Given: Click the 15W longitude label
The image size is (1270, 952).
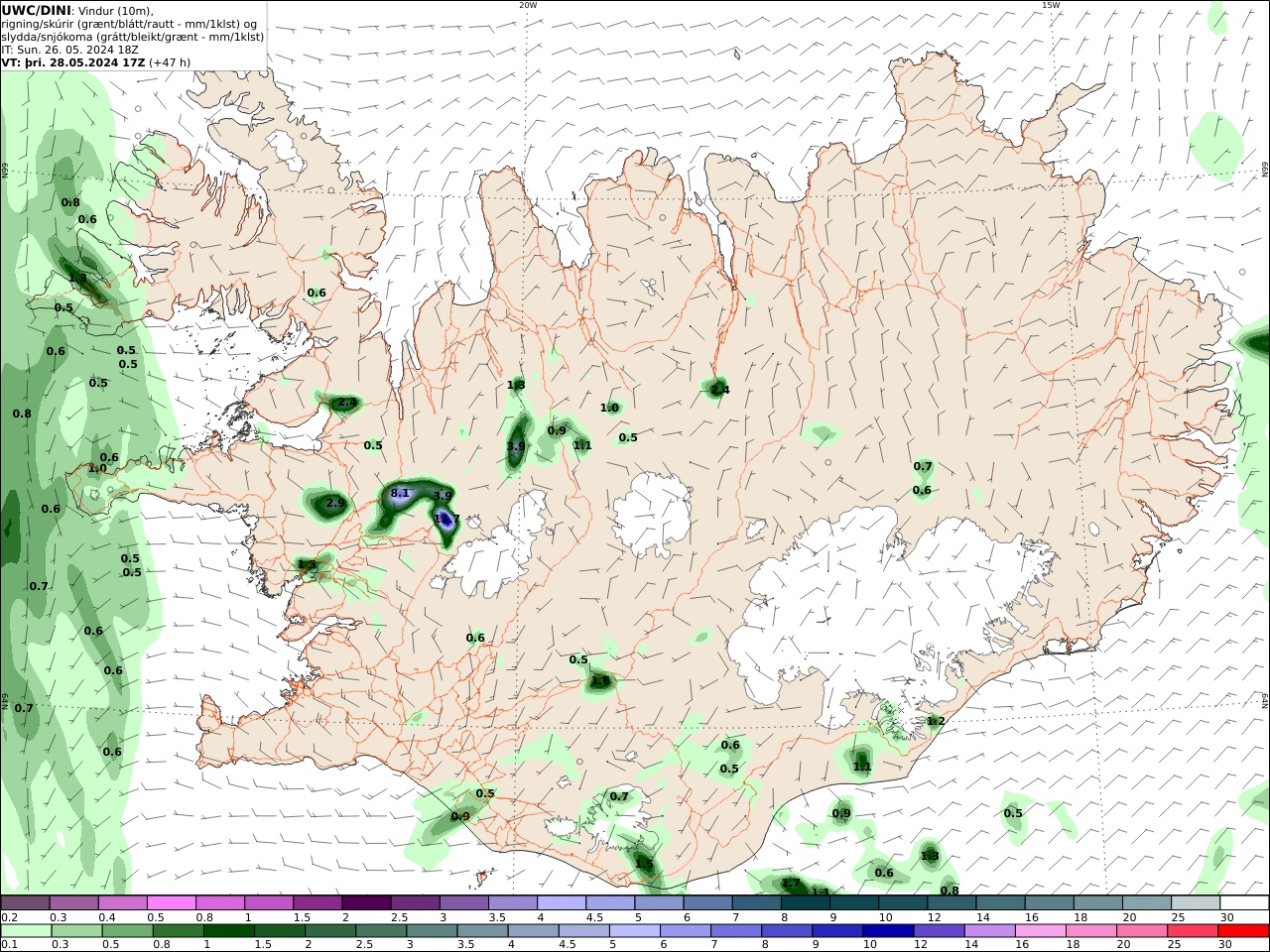Looking at the screenshot, I should coord(1051,5).
